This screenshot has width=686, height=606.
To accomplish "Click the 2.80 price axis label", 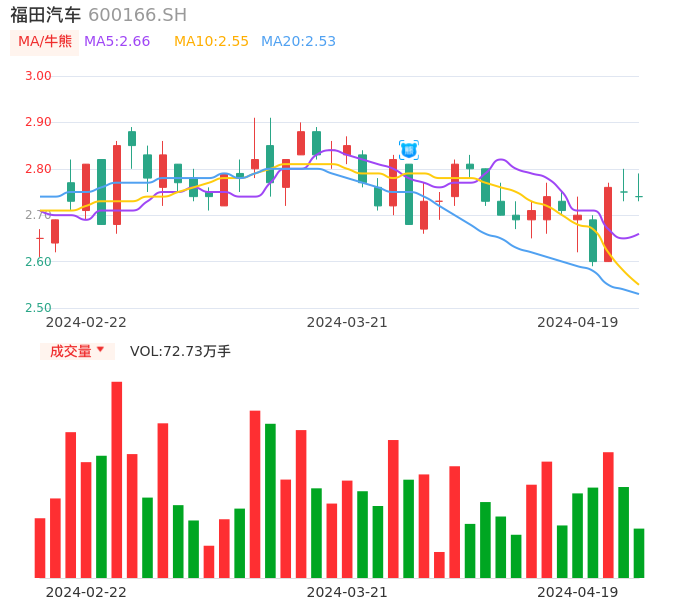I will (x=38, y=169).
